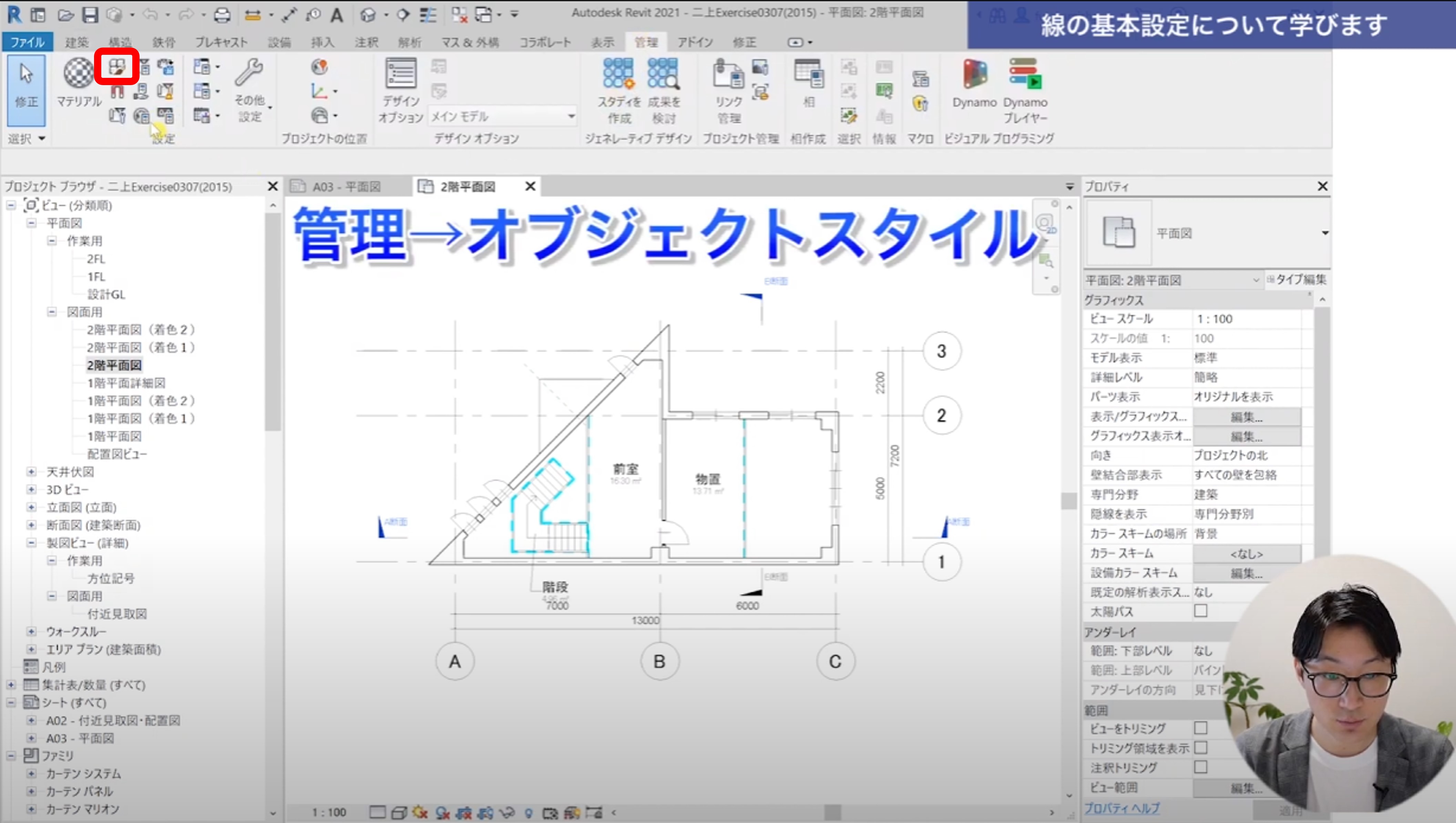Switch to the 注釈 ribbon tab
The image size is (1456, 823).
(366, 42)
